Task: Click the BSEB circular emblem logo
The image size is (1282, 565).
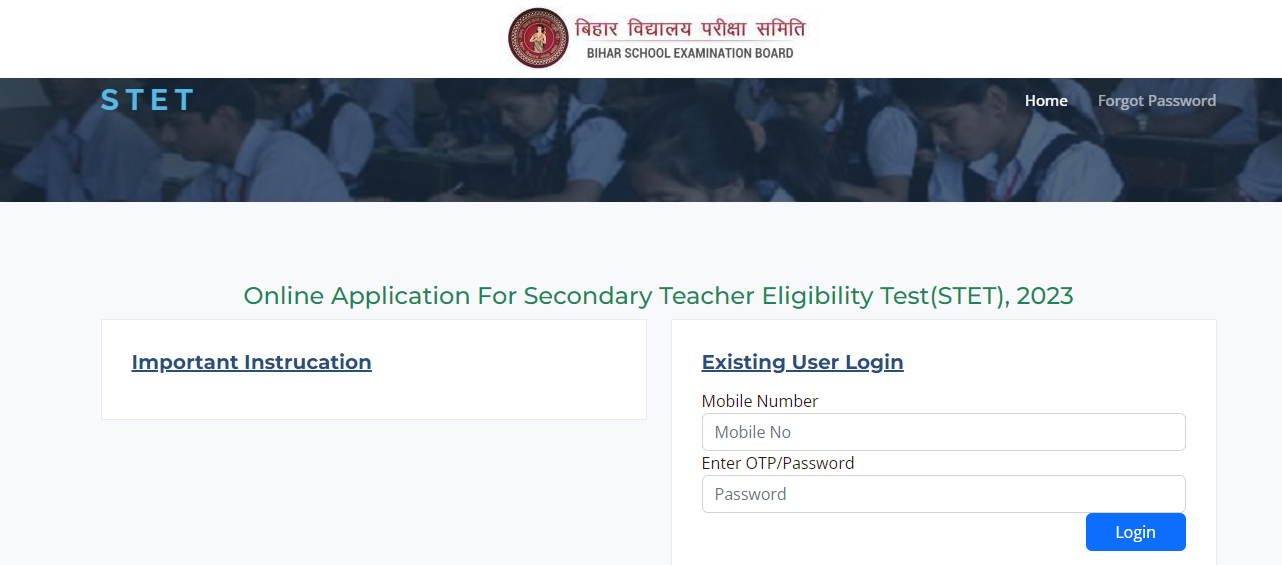Action: click(x=539, y=38)
